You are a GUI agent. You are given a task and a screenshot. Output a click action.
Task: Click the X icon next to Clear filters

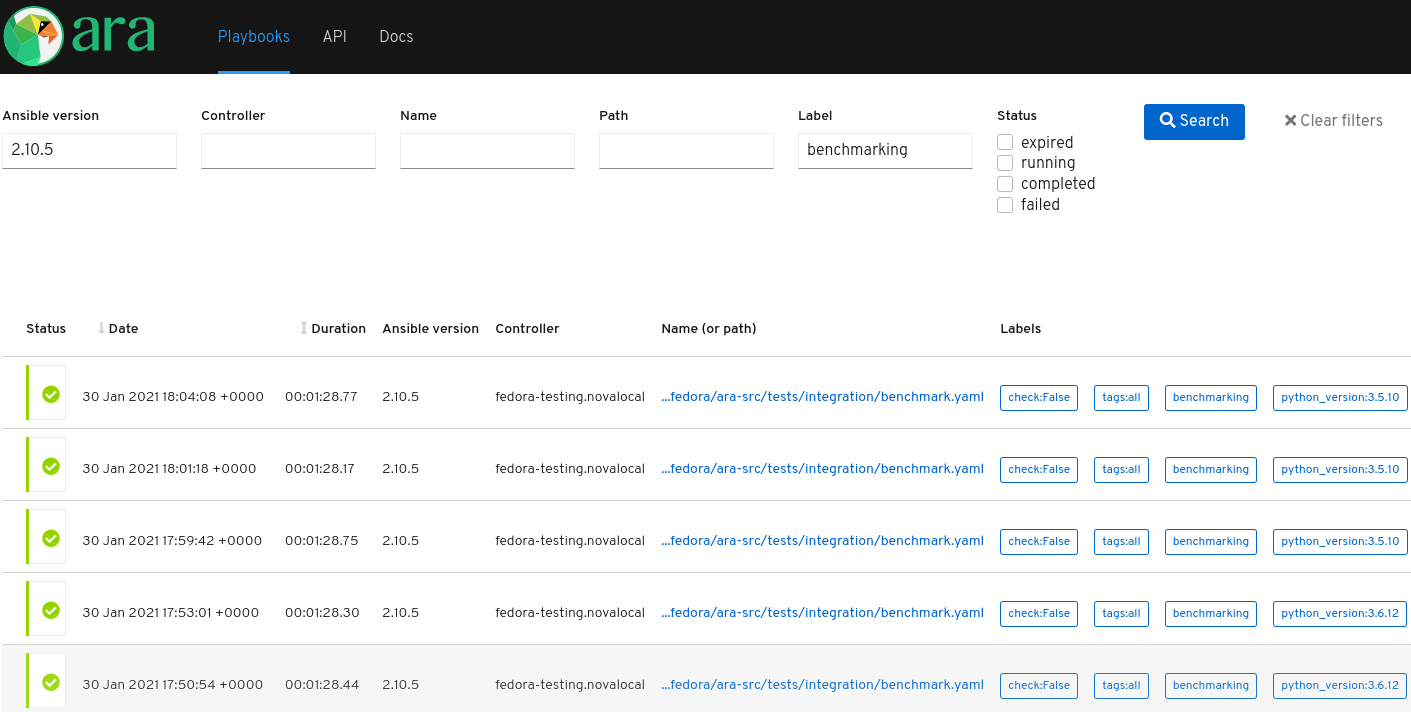1290,120
